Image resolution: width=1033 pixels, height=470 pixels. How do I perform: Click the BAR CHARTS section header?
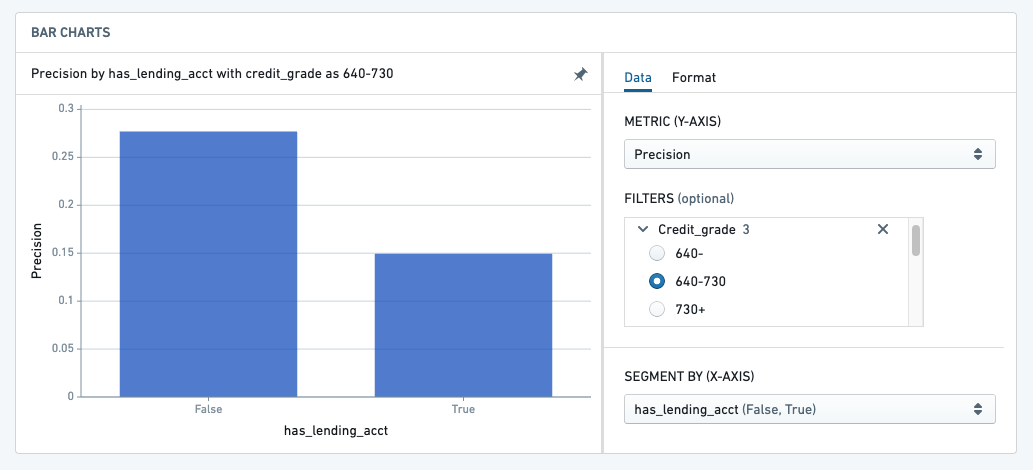[x=70, y=32]
